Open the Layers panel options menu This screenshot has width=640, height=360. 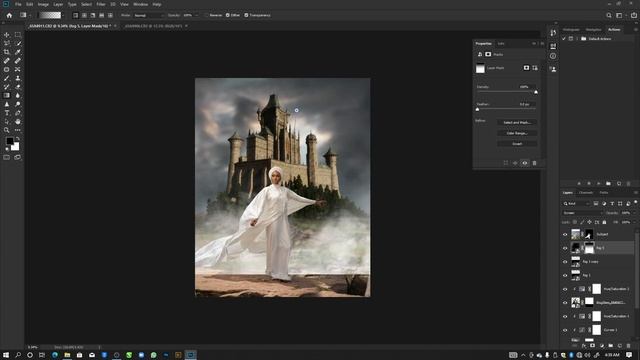[636, 193]
